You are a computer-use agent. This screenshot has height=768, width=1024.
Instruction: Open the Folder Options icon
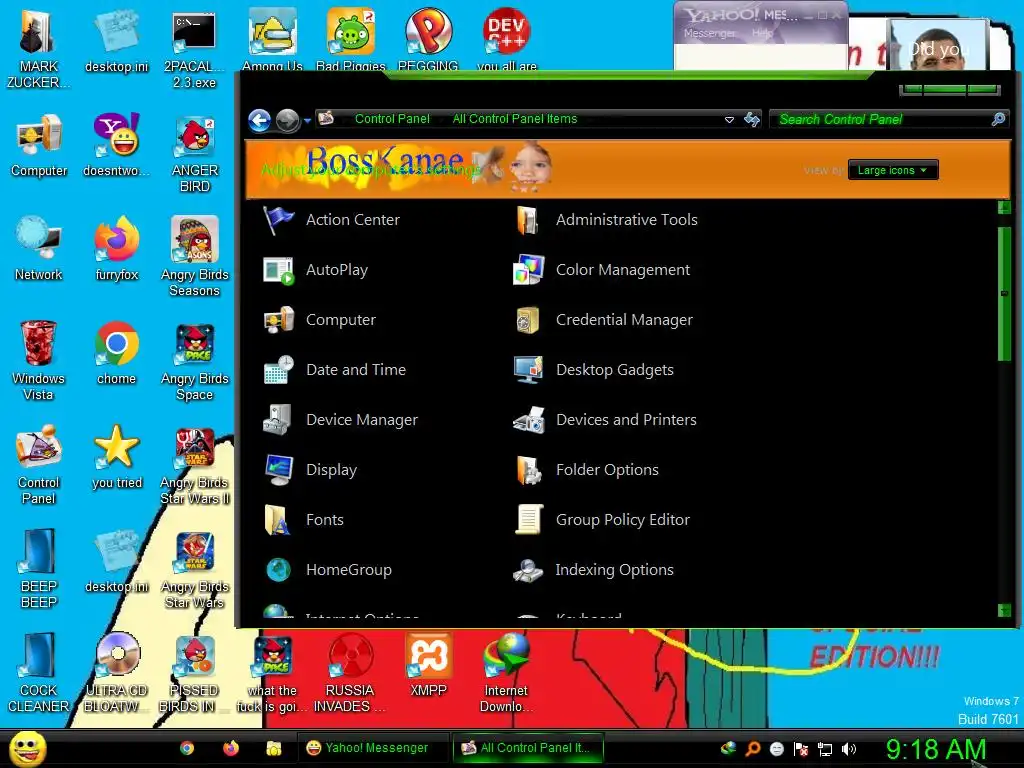528,470
